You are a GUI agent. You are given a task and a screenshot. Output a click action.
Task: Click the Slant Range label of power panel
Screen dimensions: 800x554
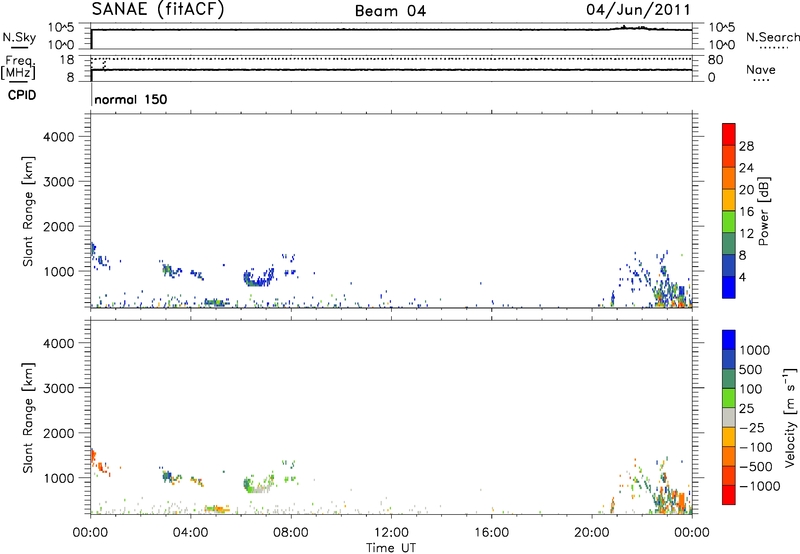click(x=28, y=211)
